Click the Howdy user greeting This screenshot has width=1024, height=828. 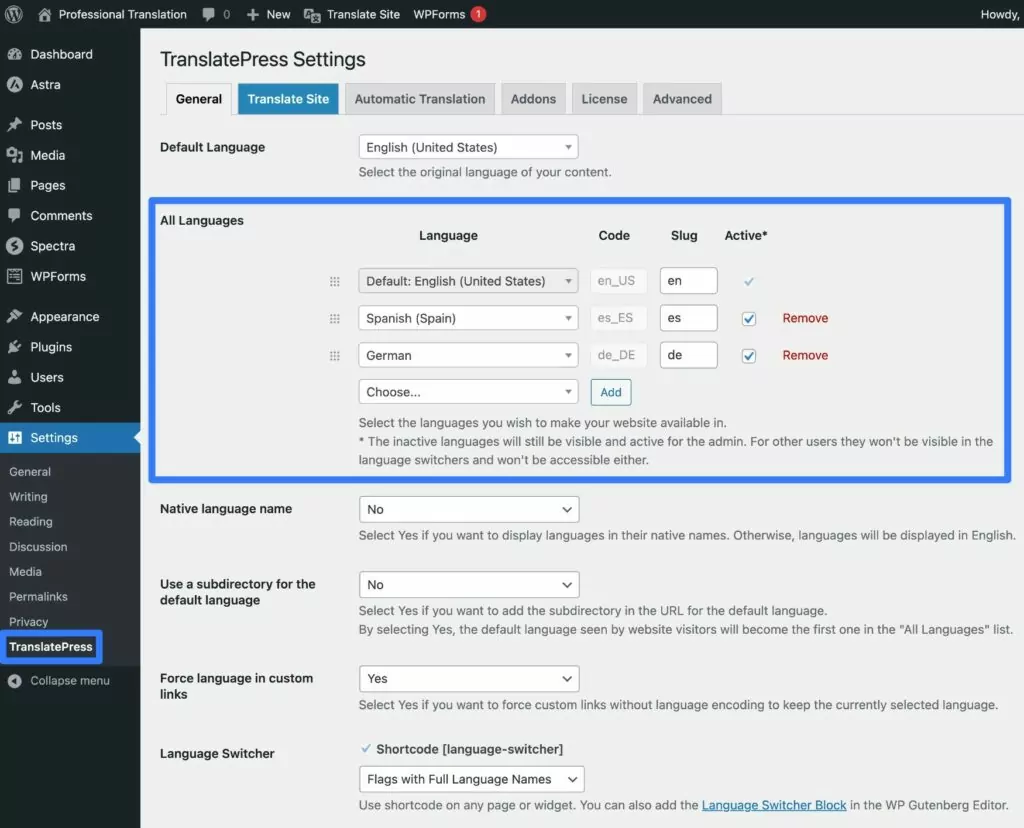click(x=999, y=14)
